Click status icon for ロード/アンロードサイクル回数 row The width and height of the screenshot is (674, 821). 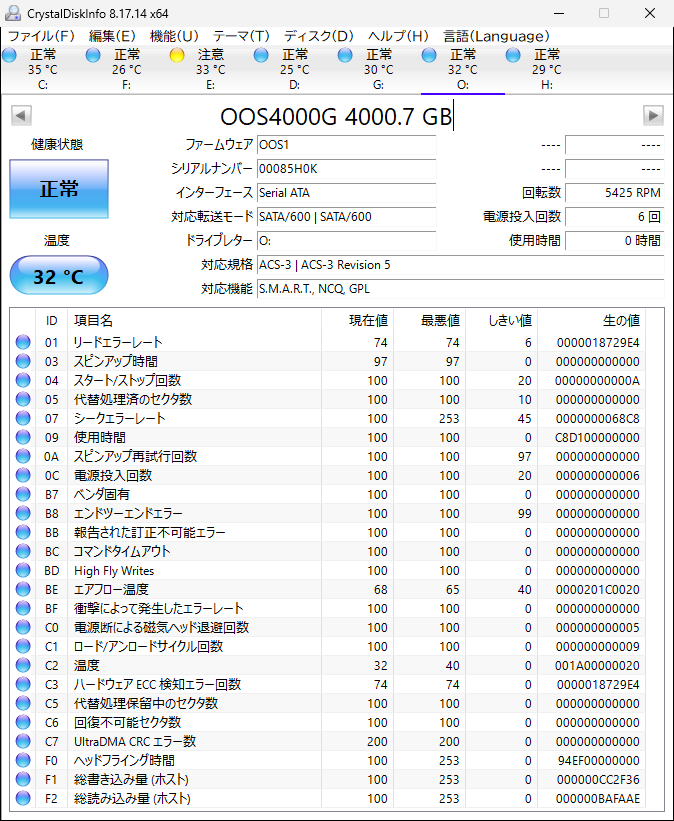[x=23, y=647]
